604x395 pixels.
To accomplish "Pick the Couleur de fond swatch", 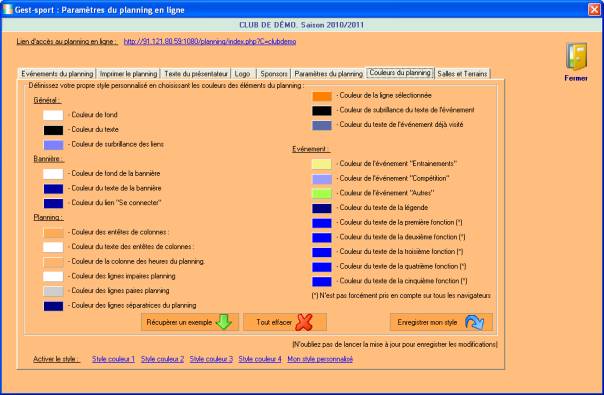I will pos(53,115).
